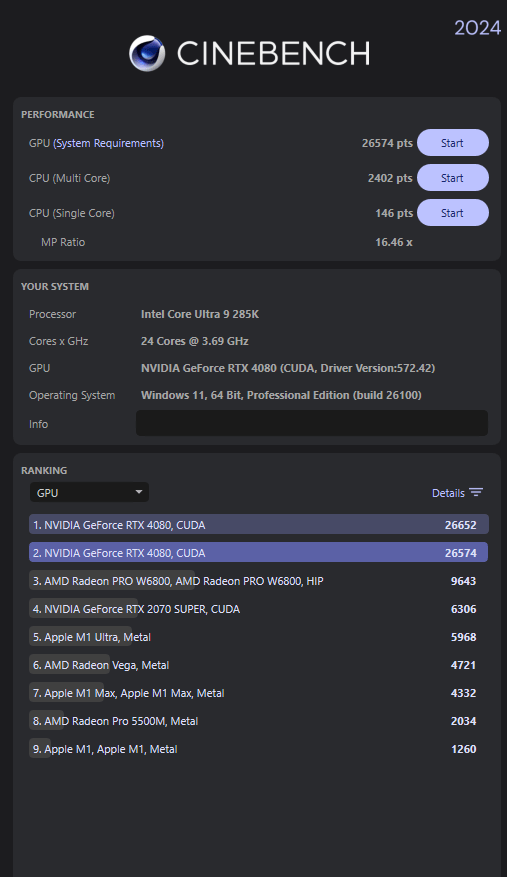The width and height of the screenshot is (507, 877).
Task: Click the Details filter lines icon
Action: (x=476, y=492)
